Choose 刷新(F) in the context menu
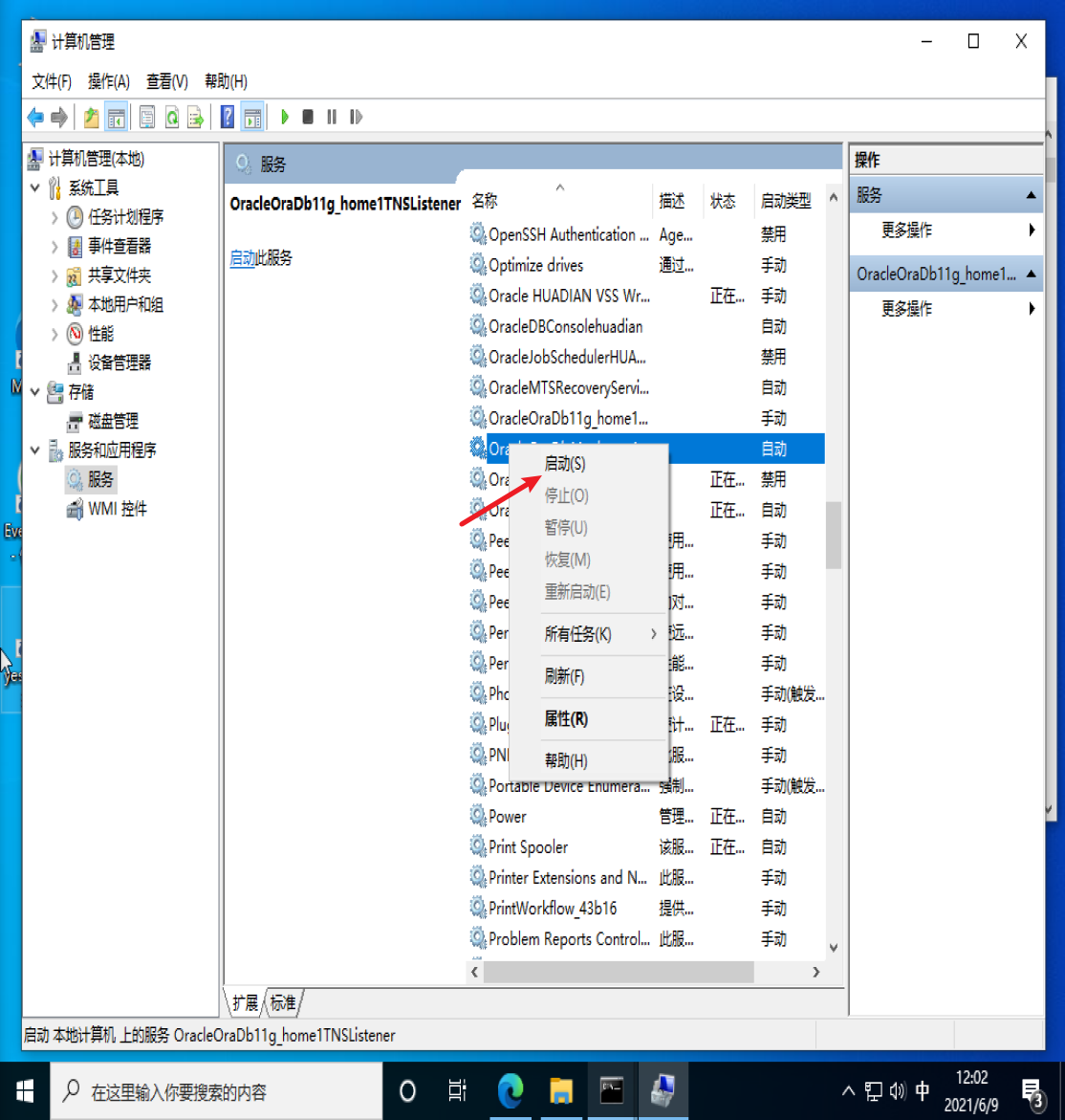 [x=589, y=676]
